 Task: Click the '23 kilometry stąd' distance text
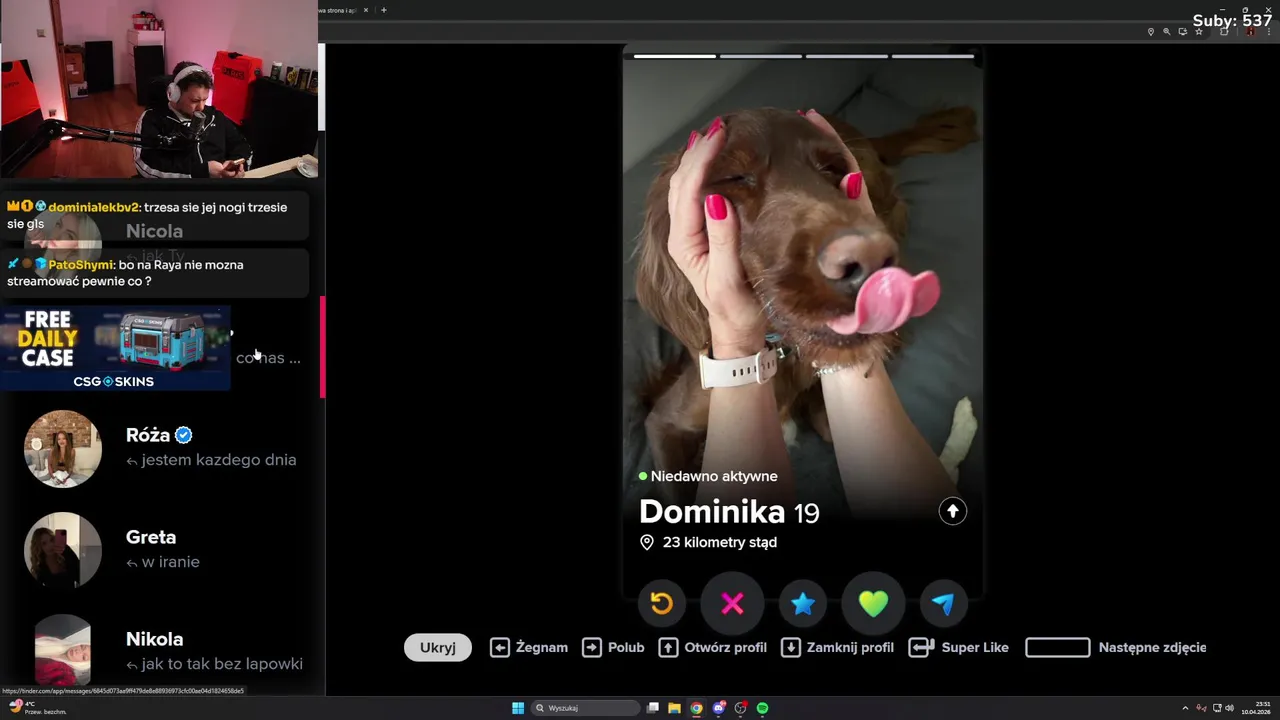pos(720,542)
